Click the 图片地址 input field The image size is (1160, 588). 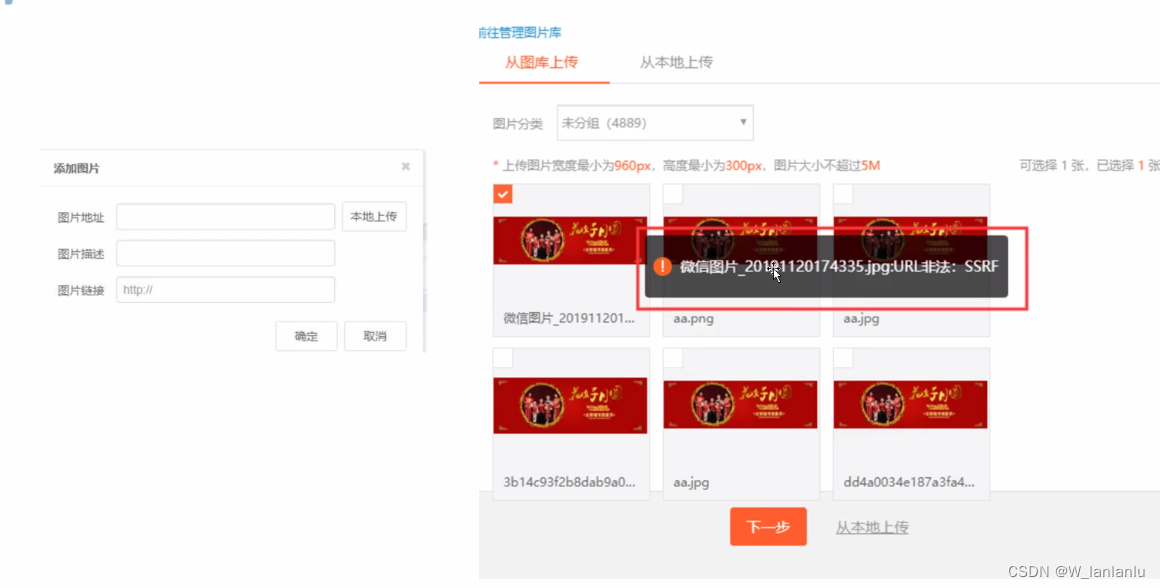pyautogui.click(x=226, y=217)
